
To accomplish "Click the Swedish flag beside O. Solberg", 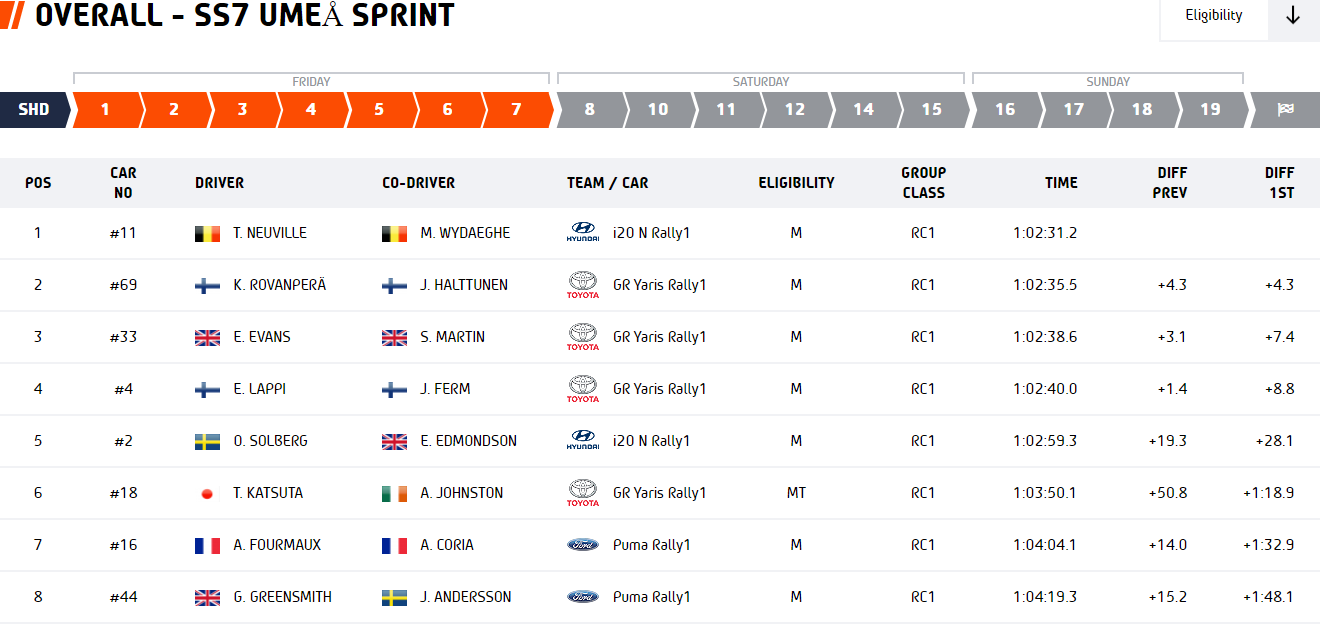I will 207,442.
